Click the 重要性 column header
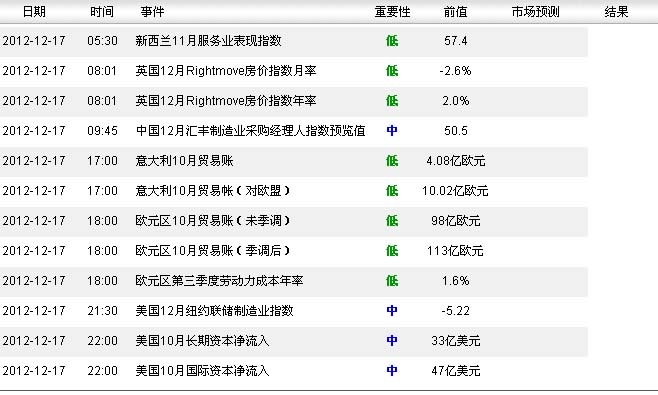 point(392,11)
